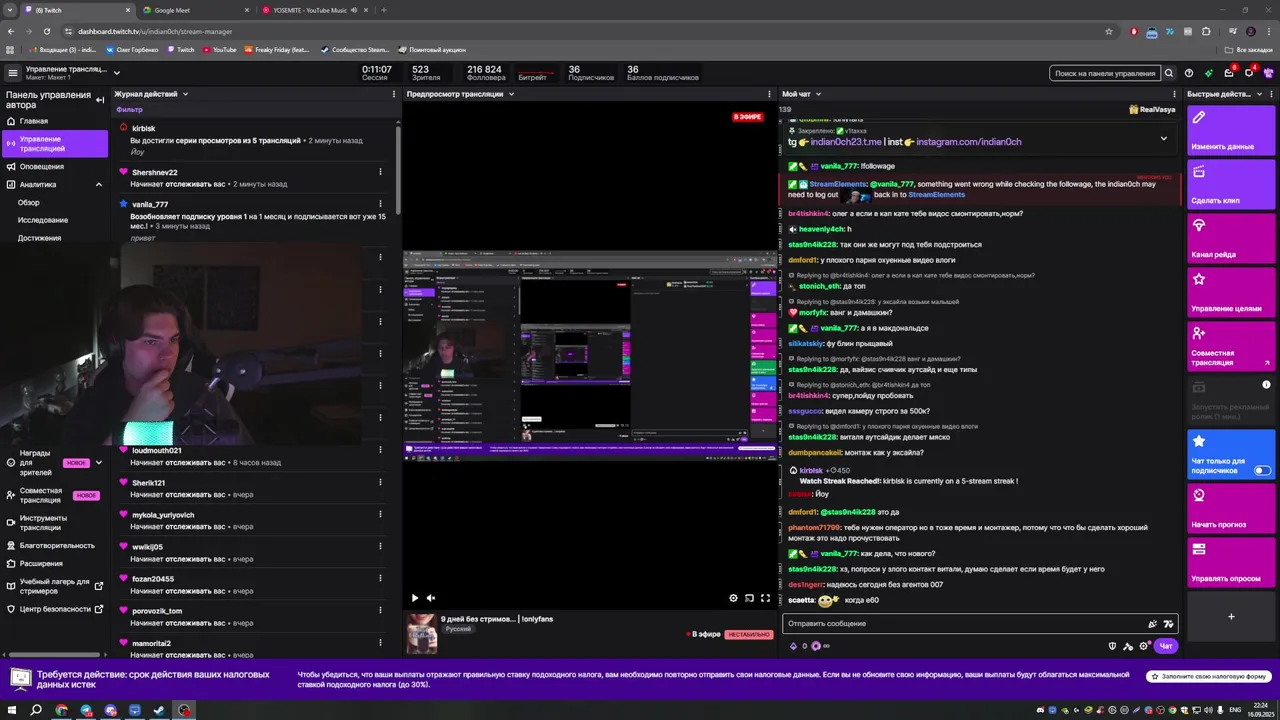
Task: Open instagram.com/indian0ch link in pinned message
Action: point(969,142)
